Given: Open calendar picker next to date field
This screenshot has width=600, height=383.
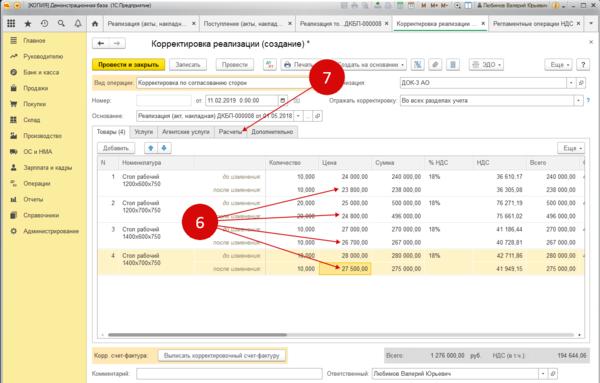Looking at the screenshot, I should pyautogui.click(x=282, y=101).
